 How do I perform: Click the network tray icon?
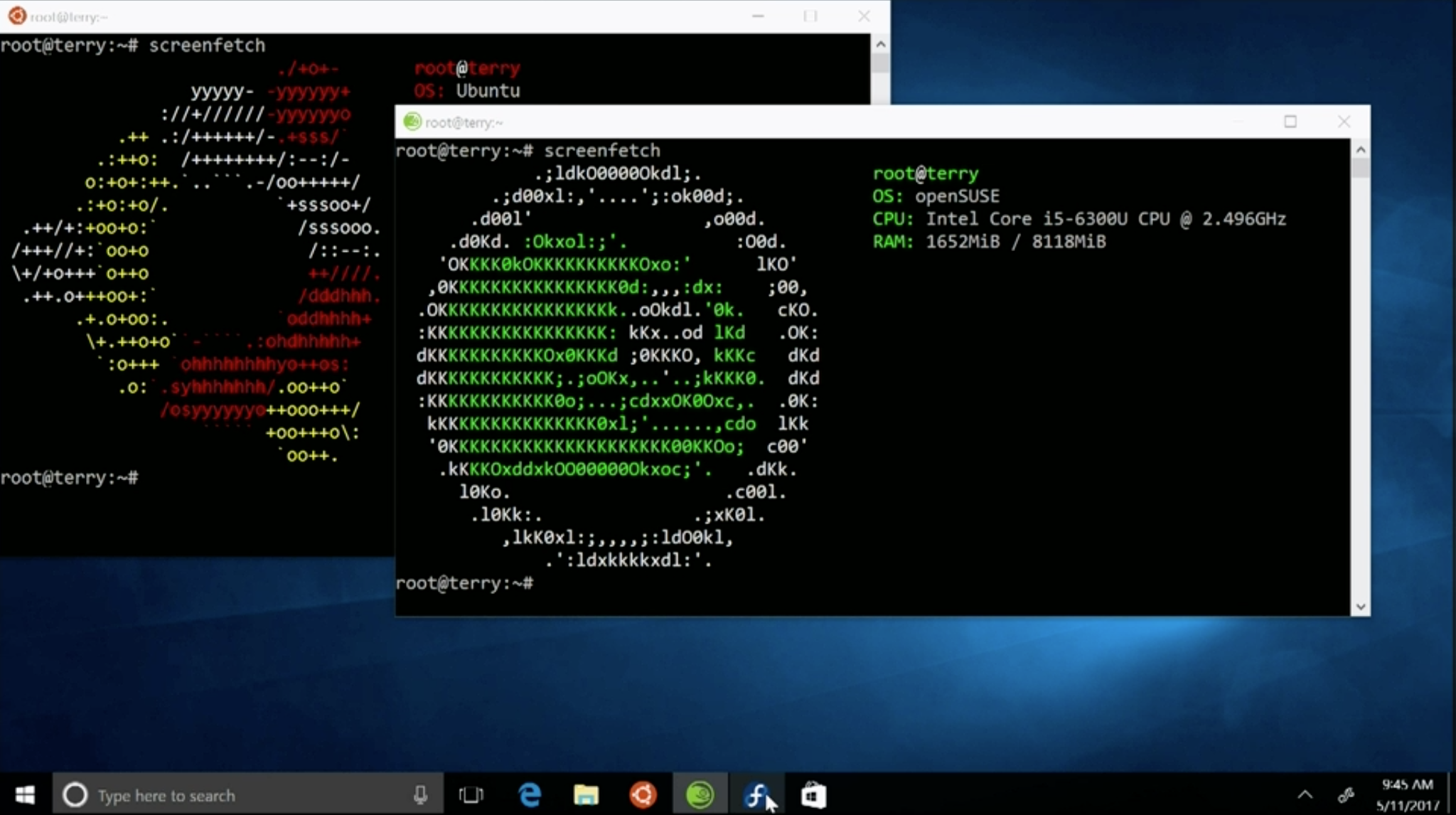click(1346, 794)
